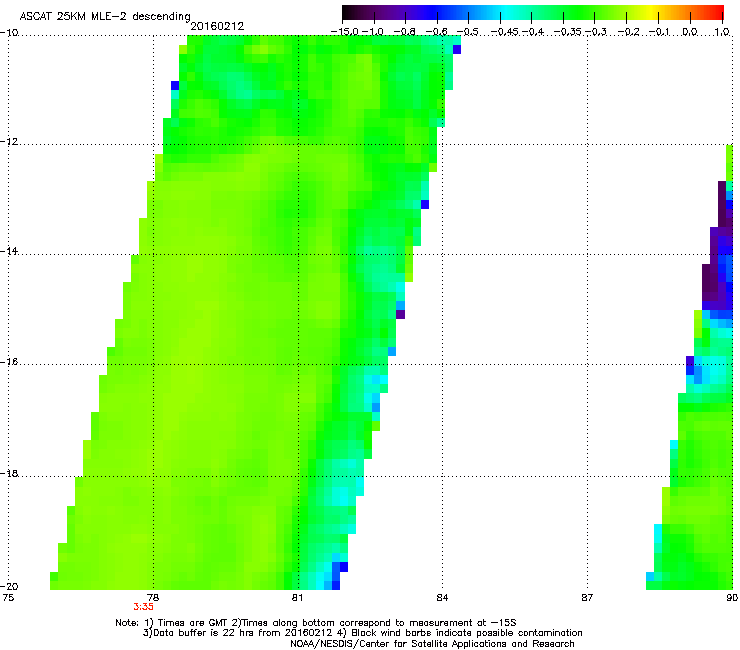Click the latitude axis label '-12'
This screenshot has height=650, width=740.
coord(9,142)
